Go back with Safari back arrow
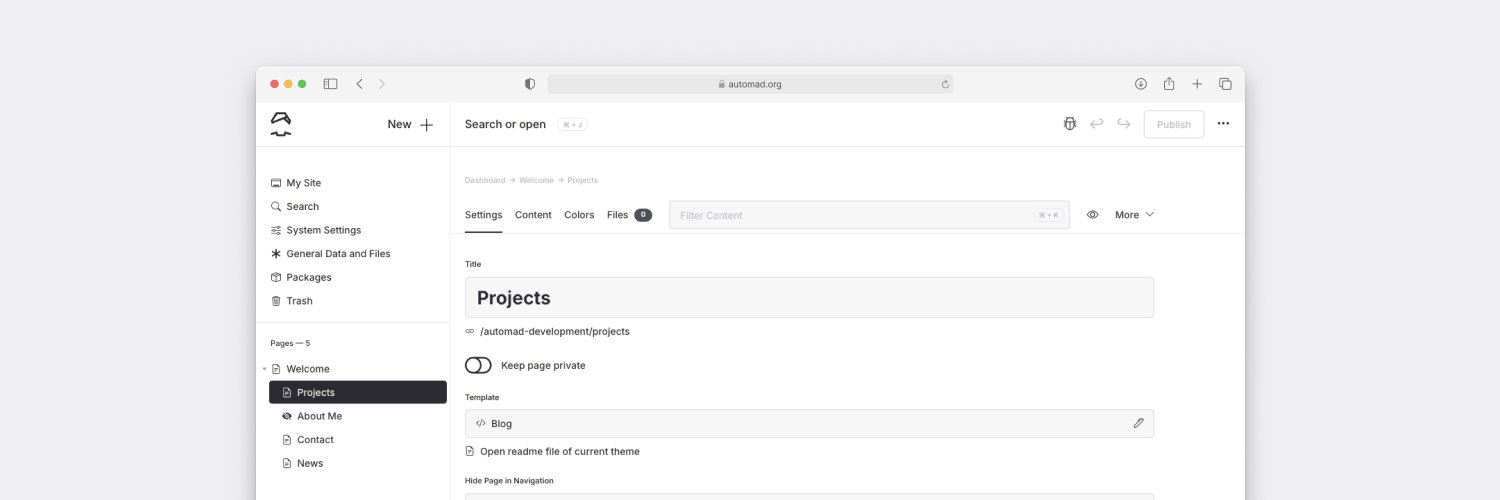The image size is (1500, 500). (x=359, y=84)
